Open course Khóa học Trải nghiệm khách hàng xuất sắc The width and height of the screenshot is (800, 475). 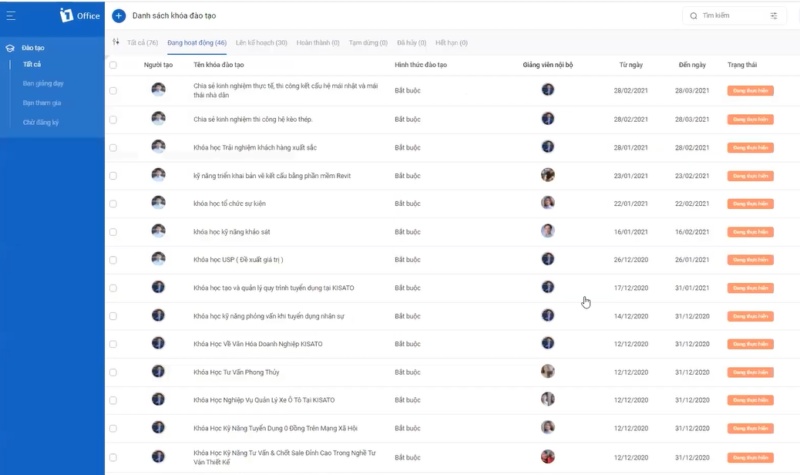(x=255, y=147)
